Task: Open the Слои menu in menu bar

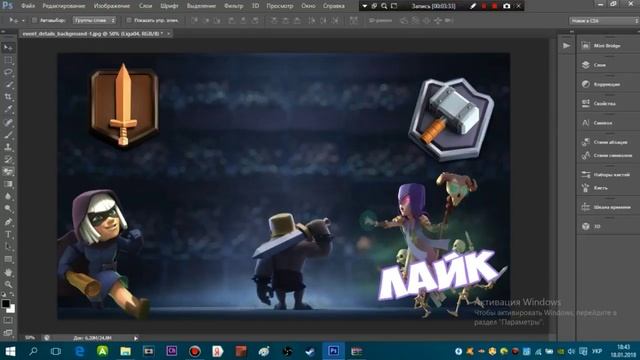Action: point(145,6)
